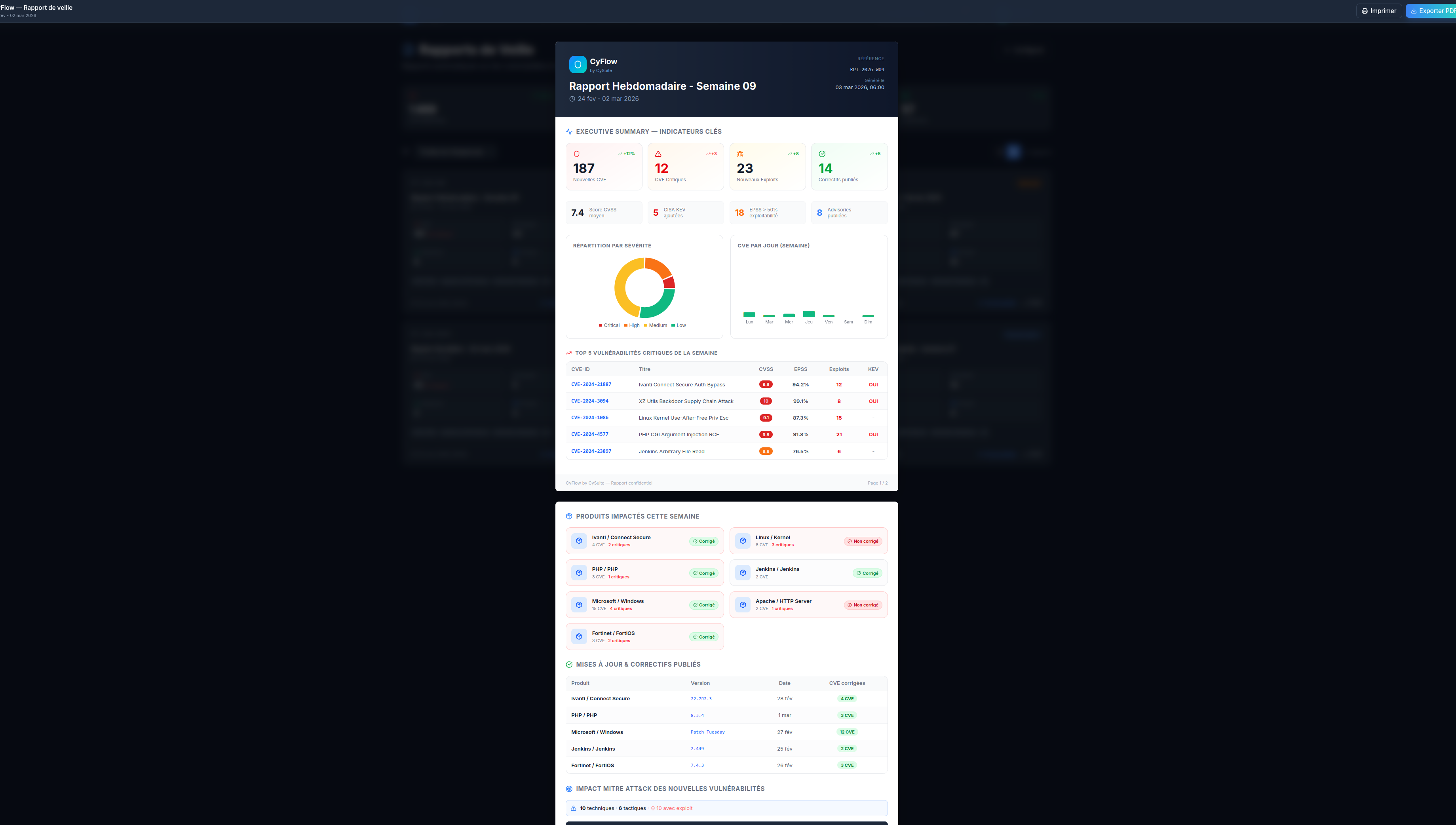Click the check-circle icon above 14 correctifs

821,154
